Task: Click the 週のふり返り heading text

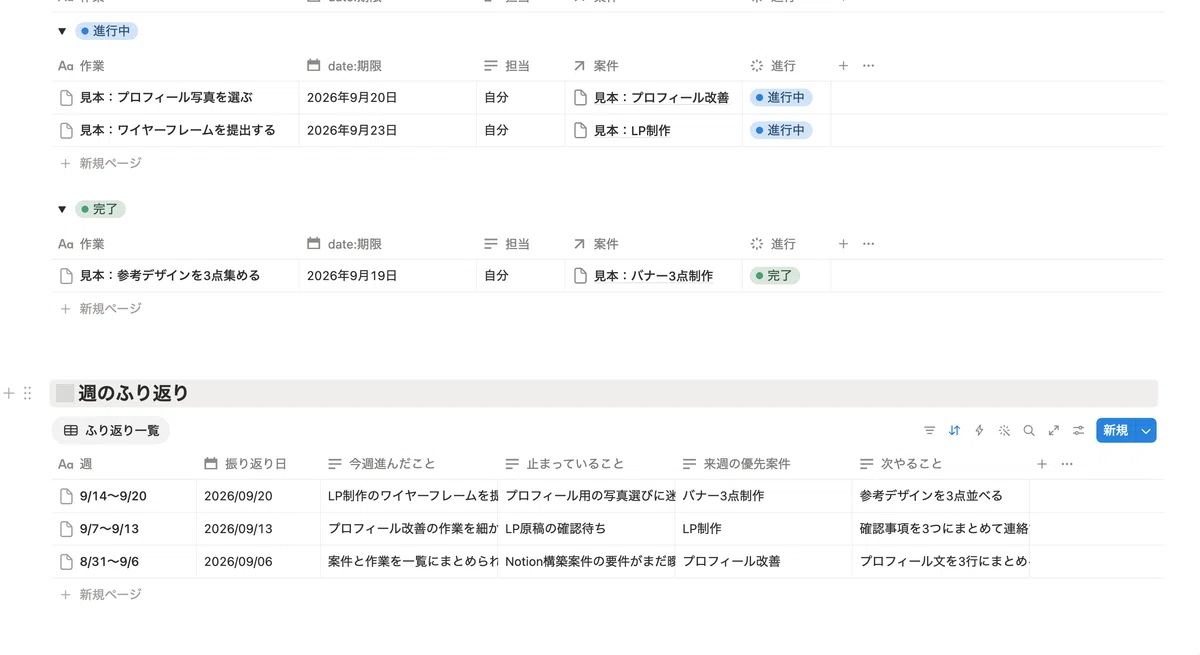Action: point(133,393)
